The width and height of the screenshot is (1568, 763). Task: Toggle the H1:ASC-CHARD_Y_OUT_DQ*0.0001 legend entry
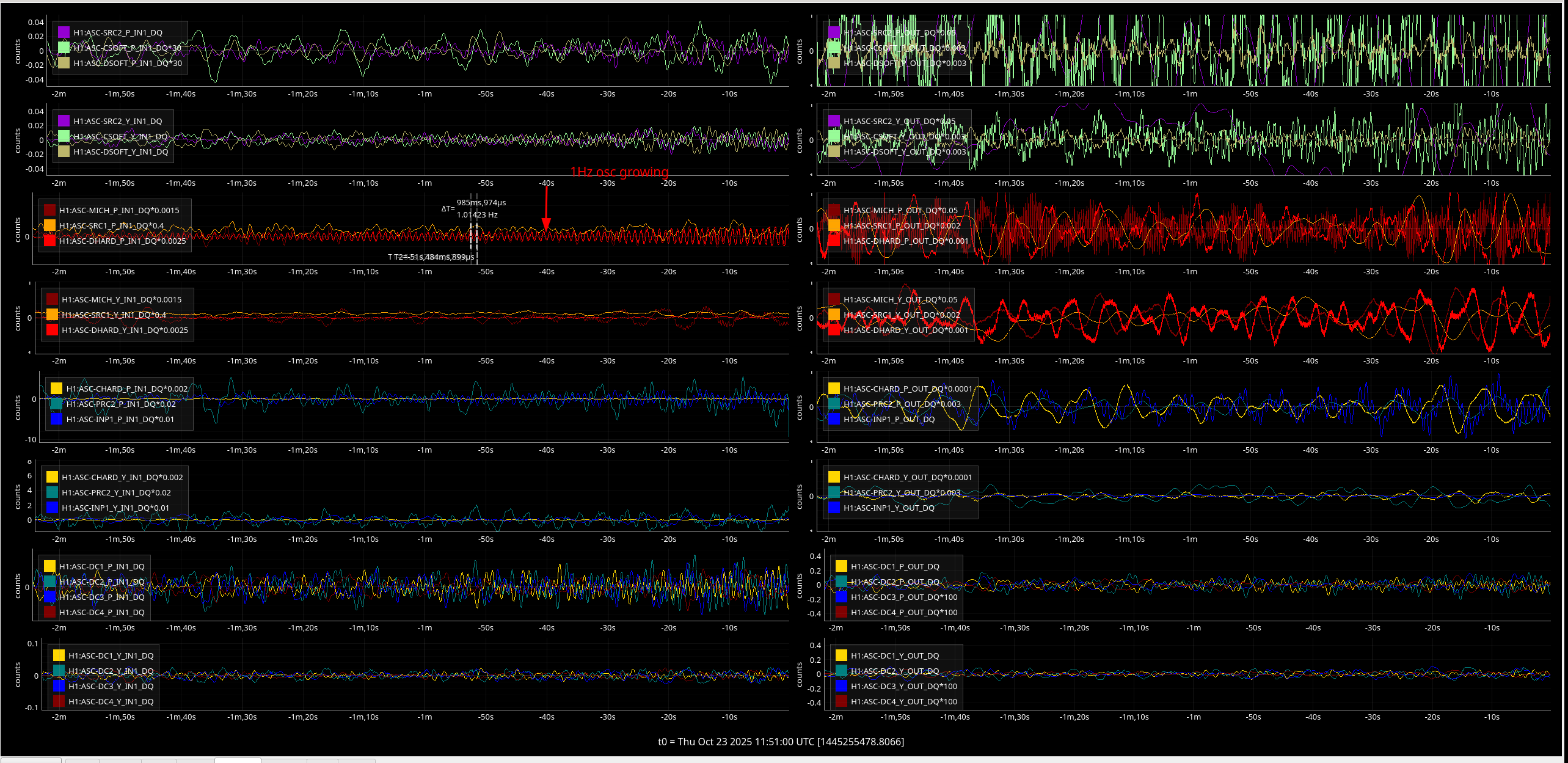coord(907,477)
